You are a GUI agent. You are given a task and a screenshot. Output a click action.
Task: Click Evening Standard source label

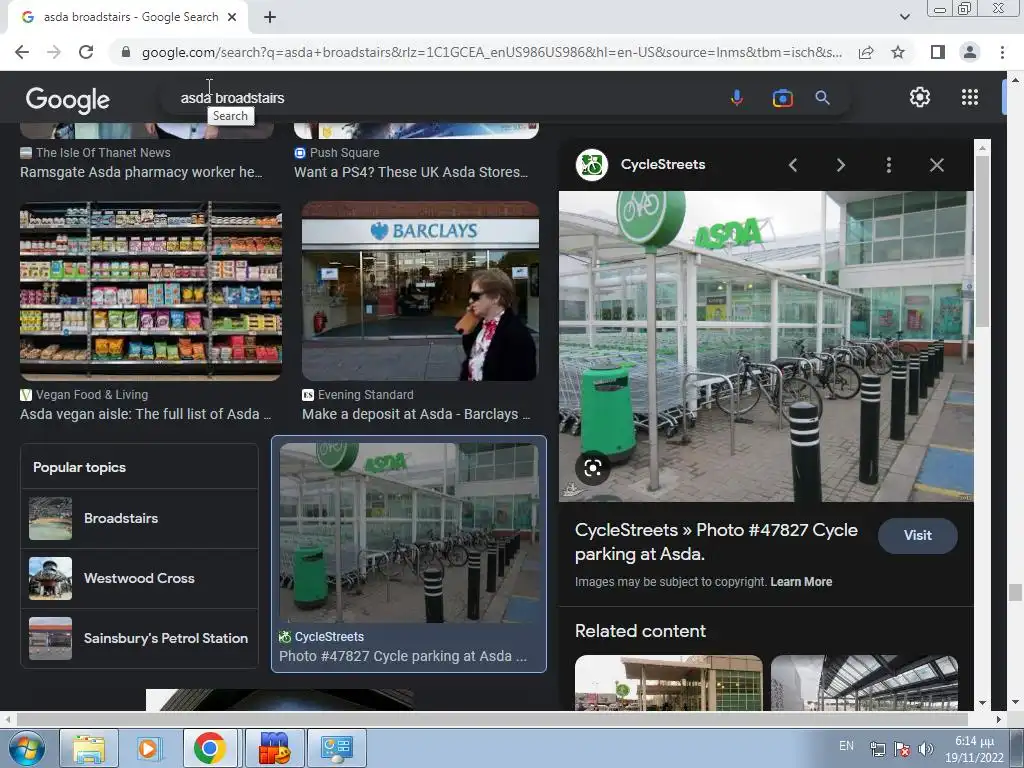coord(365,395)
